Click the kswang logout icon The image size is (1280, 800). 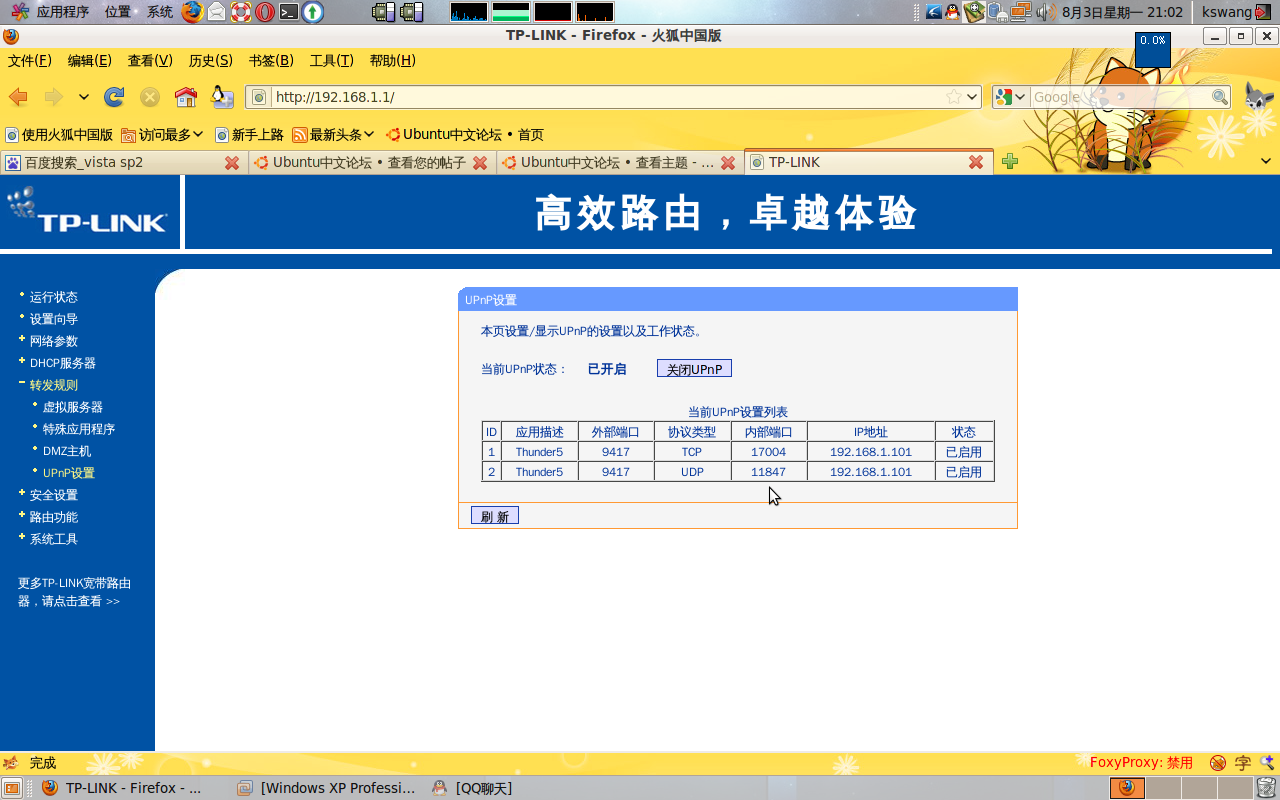pos(1263,12)
